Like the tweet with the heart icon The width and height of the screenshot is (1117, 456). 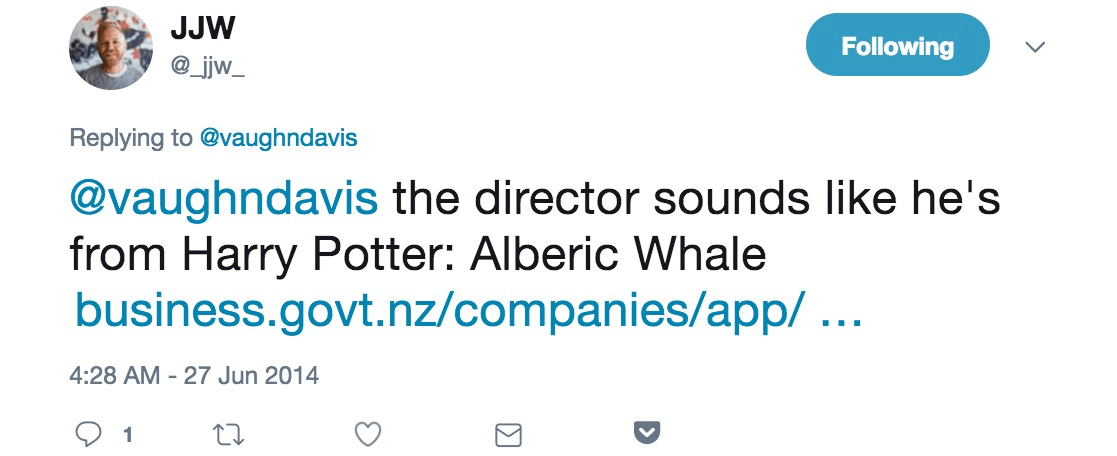pyautogui.click(x=369, y=434)
